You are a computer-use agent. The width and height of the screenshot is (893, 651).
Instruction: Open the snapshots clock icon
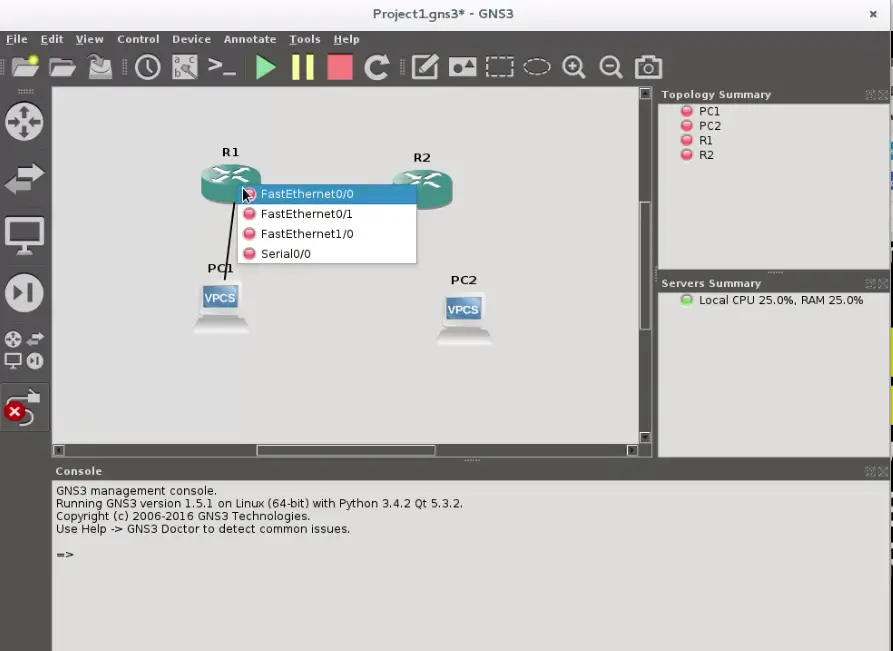tap(148, 67)
